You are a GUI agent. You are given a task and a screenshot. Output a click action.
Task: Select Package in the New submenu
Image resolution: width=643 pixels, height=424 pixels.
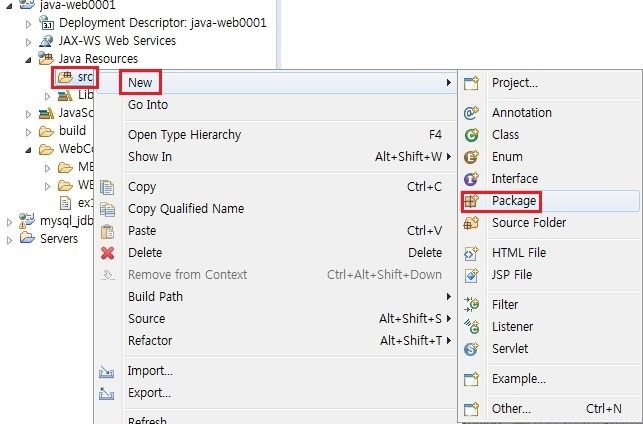(550, 201)
